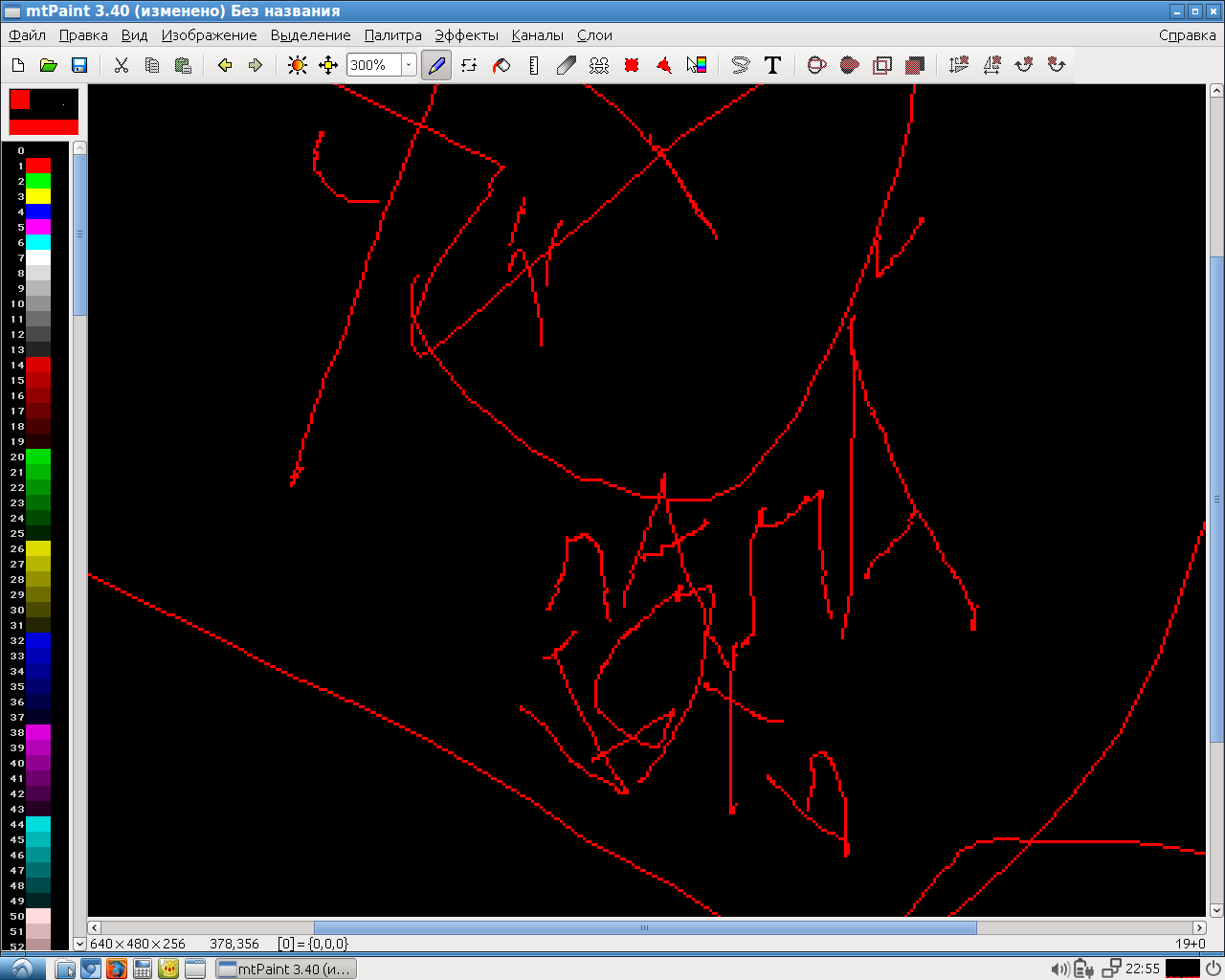Select the Lasso Selection tool
Viewport: 1225px width, 980px height.
coord(741,65)
